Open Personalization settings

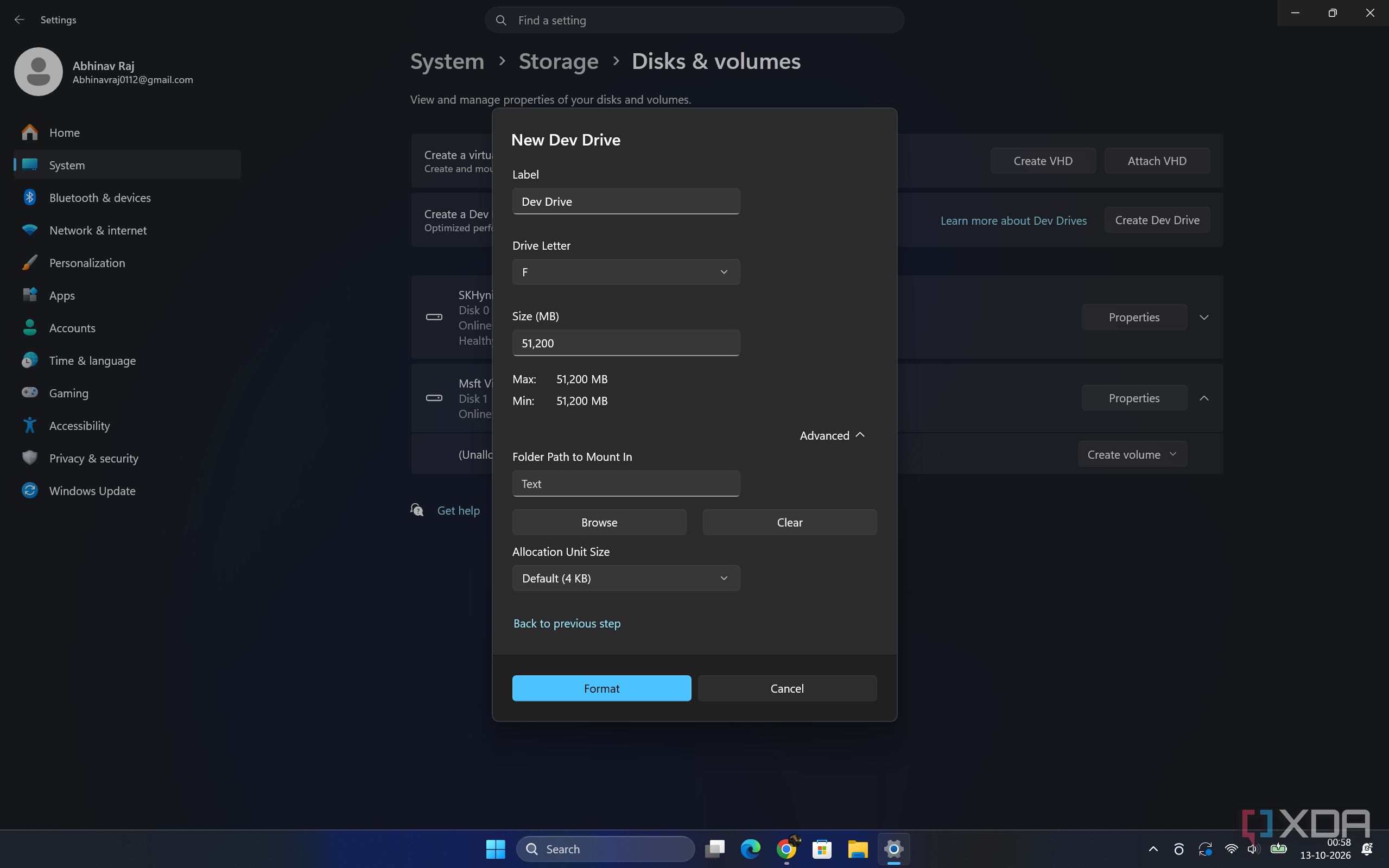click(127, 263)
